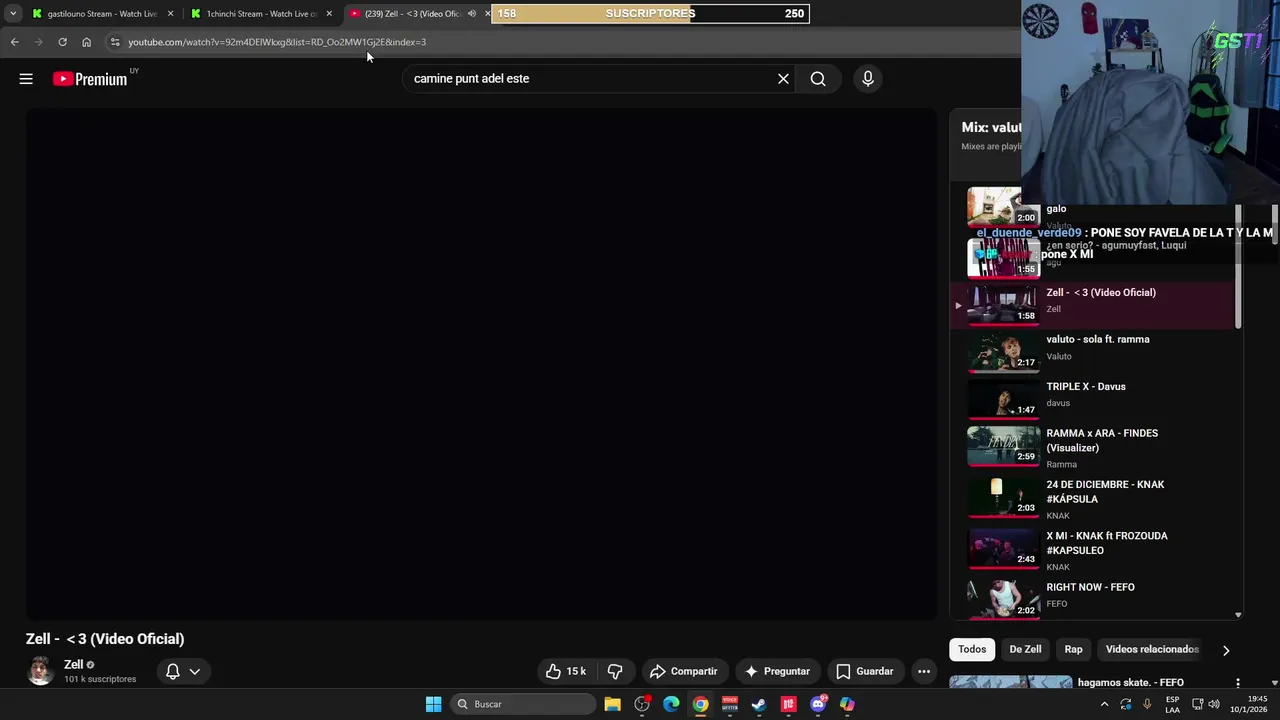
Task: Select the De Zell filter chip
Action: pyautogui.click(x=1025, y=649)
